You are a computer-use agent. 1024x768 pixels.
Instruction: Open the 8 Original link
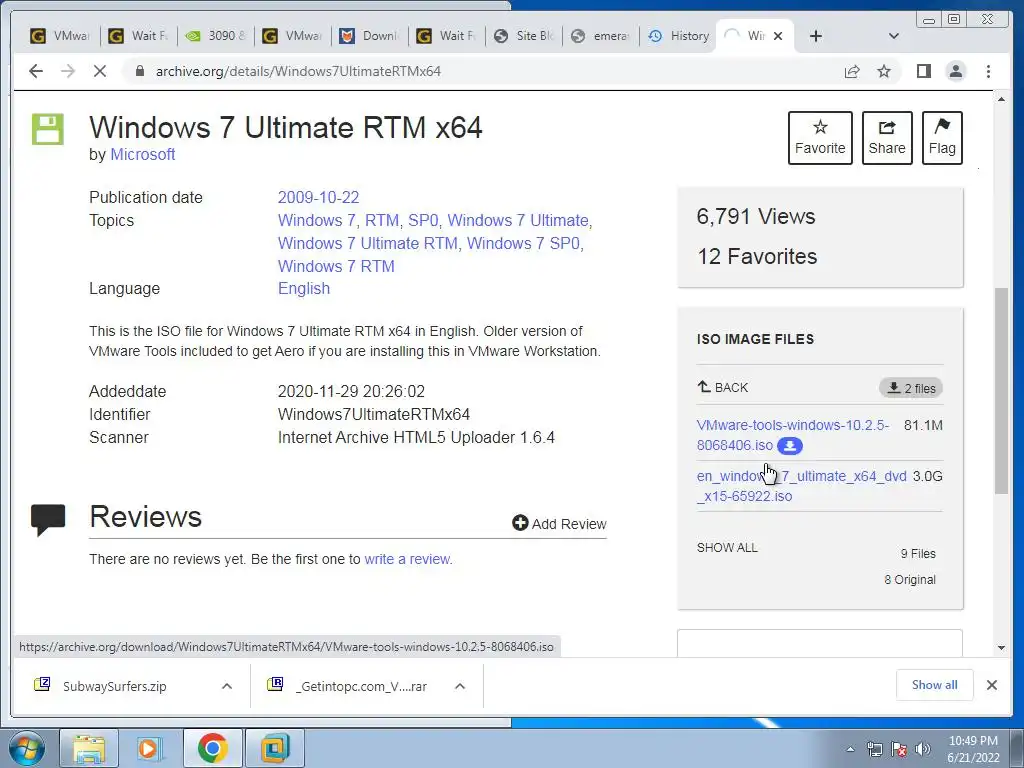(x=910, y=580)
